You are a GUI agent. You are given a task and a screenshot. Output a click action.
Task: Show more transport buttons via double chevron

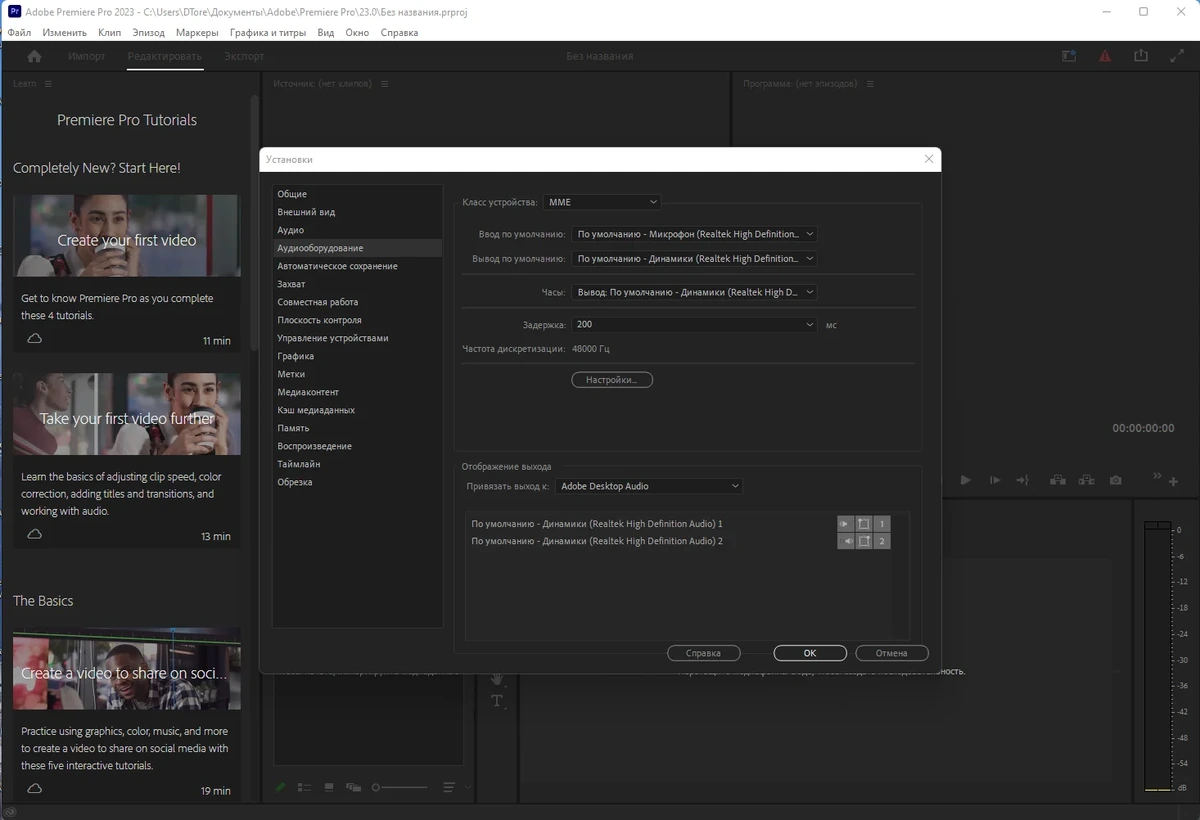1158,476
